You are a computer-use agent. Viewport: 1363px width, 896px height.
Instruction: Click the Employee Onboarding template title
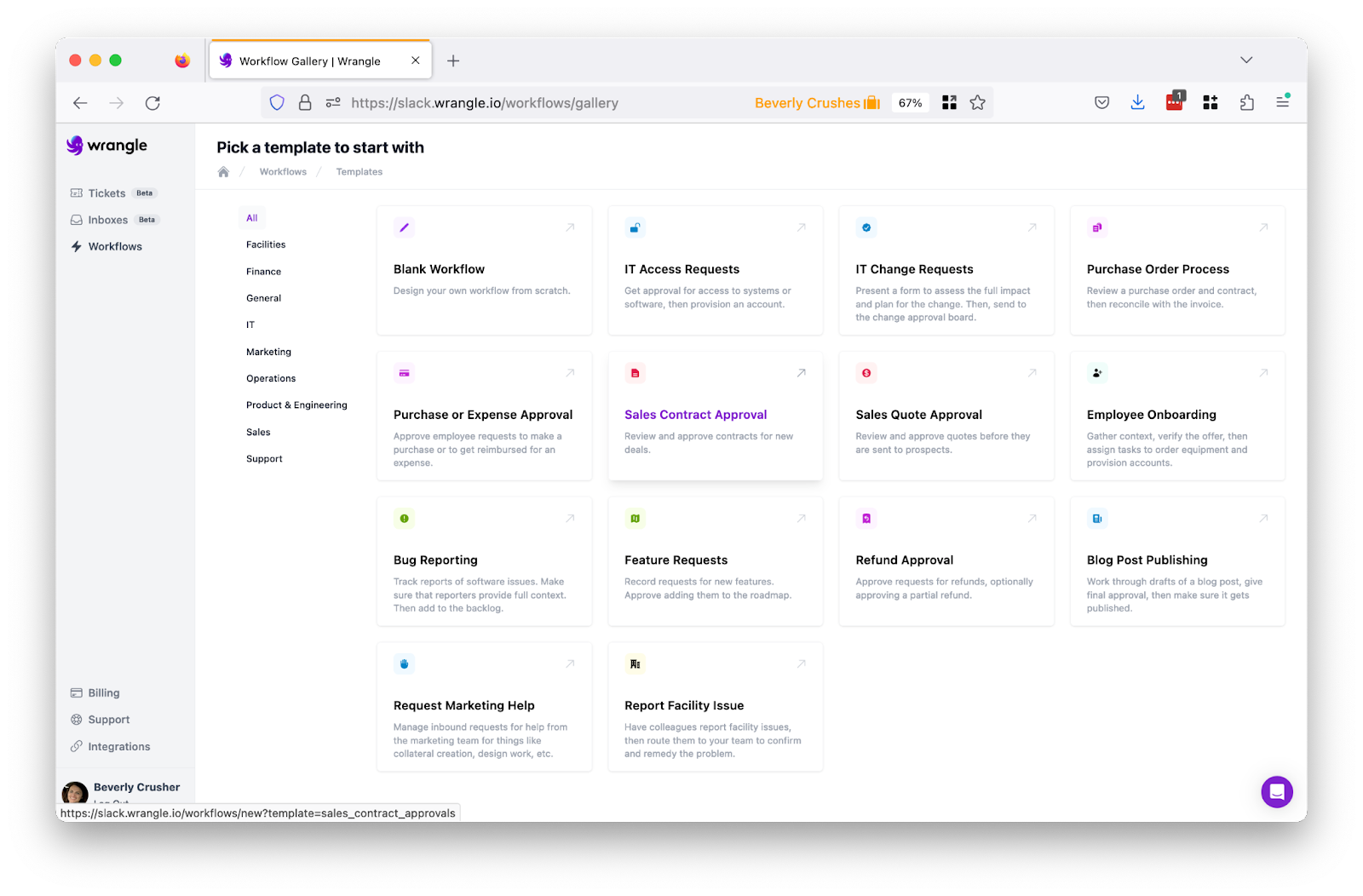pyautogui.click(x=1152, y=415)
